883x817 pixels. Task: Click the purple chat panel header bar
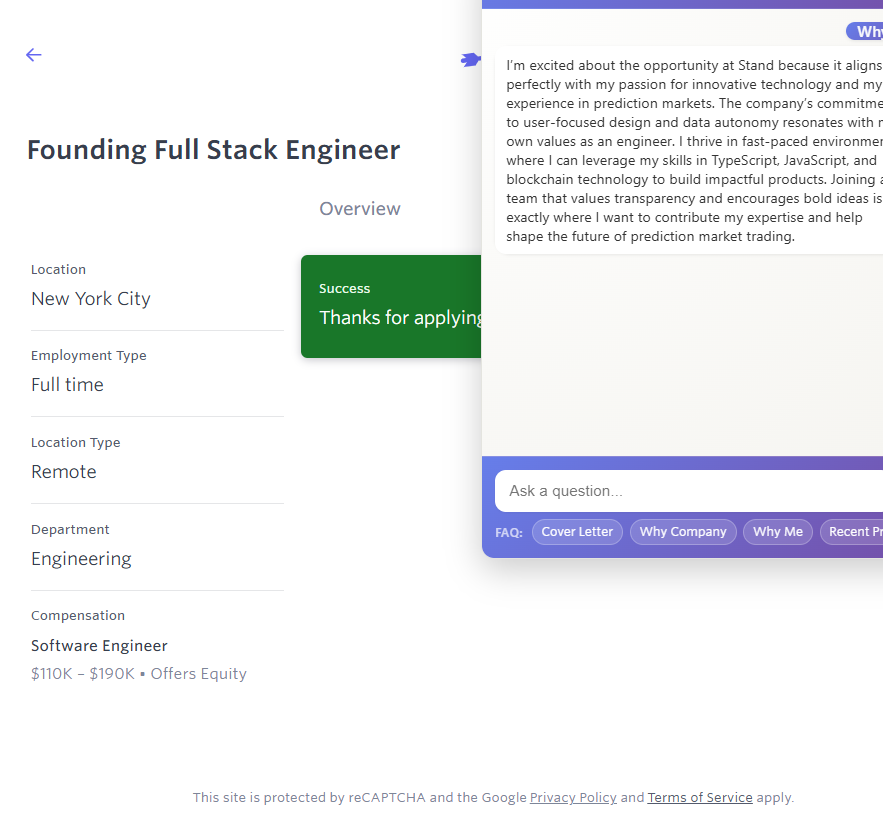coord(682,4)
